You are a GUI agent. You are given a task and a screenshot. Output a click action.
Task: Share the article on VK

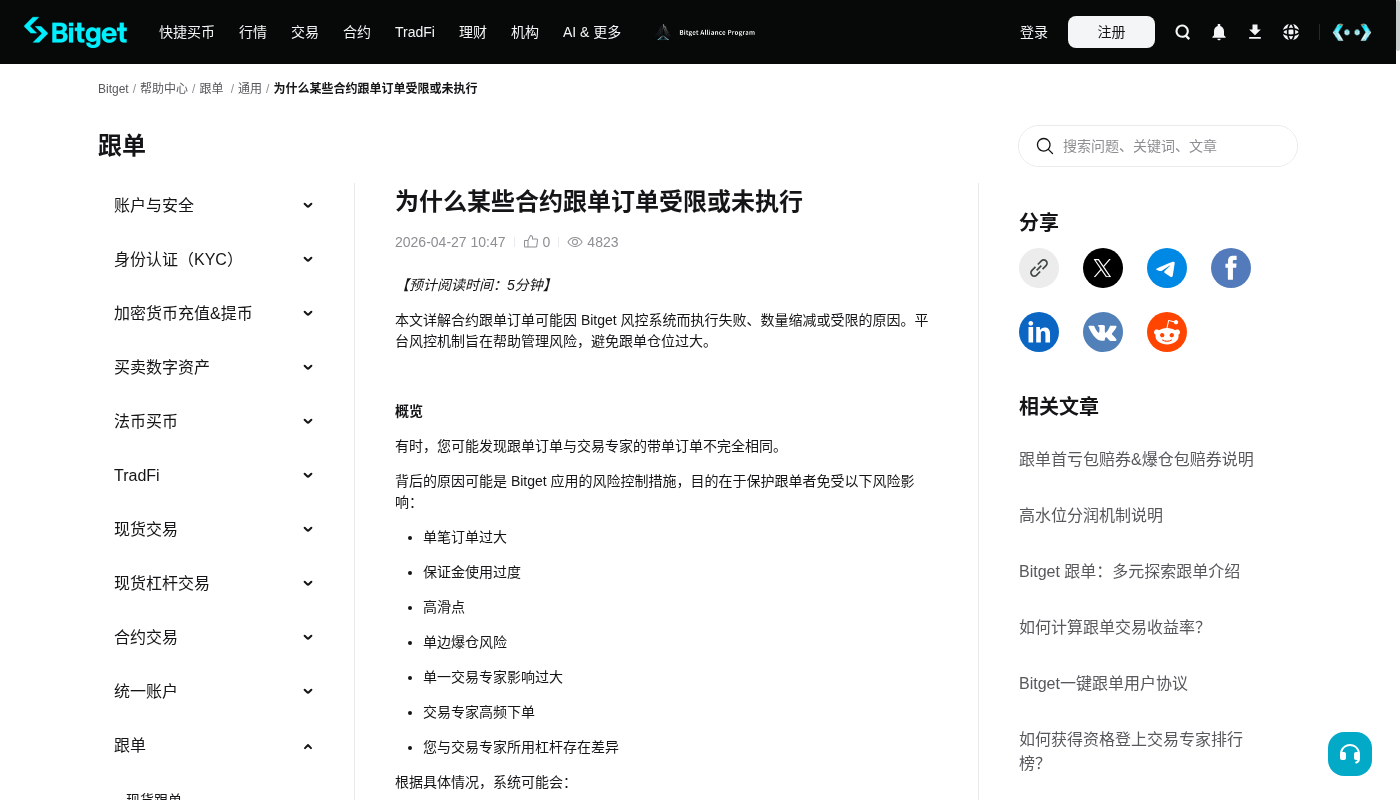click(x=1103, y=332)
